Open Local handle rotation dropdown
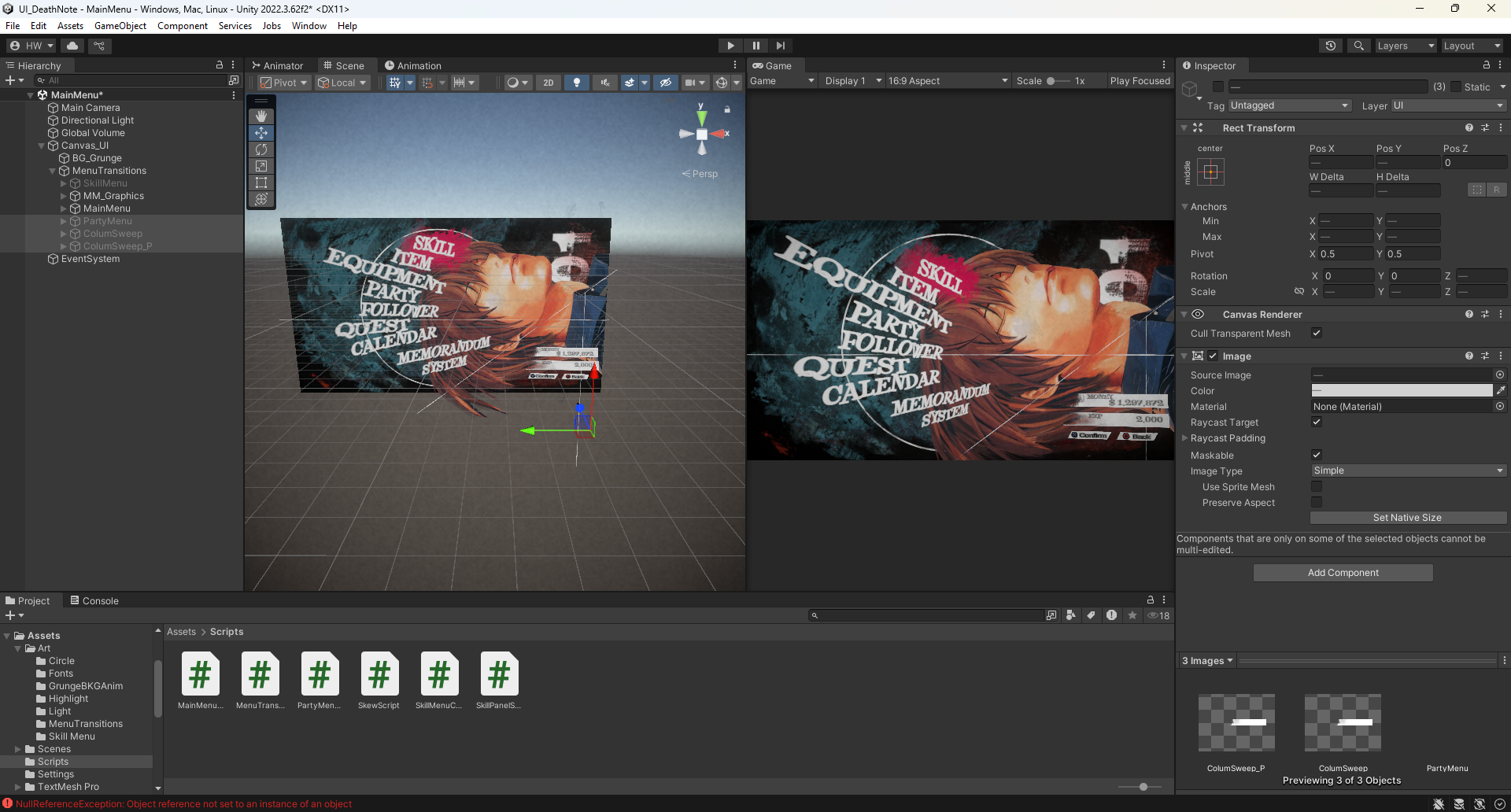The width and height of the screenshot is (1511, 812). coord(342,83)
